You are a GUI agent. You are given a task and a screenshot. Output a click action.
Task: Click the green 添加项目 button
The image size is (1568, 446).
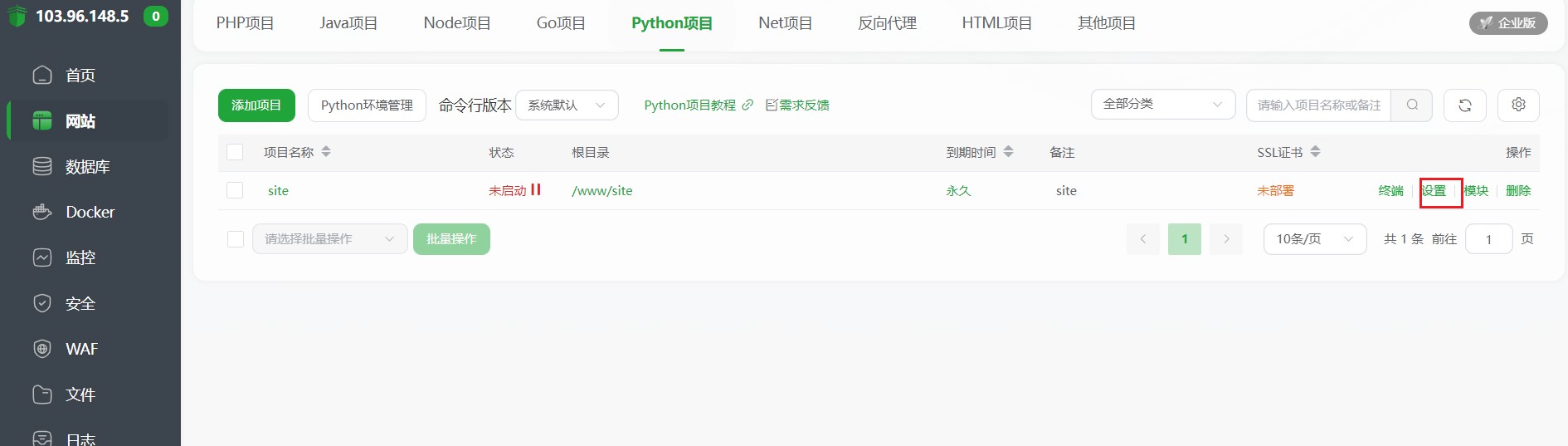click(x=256, y=105)
